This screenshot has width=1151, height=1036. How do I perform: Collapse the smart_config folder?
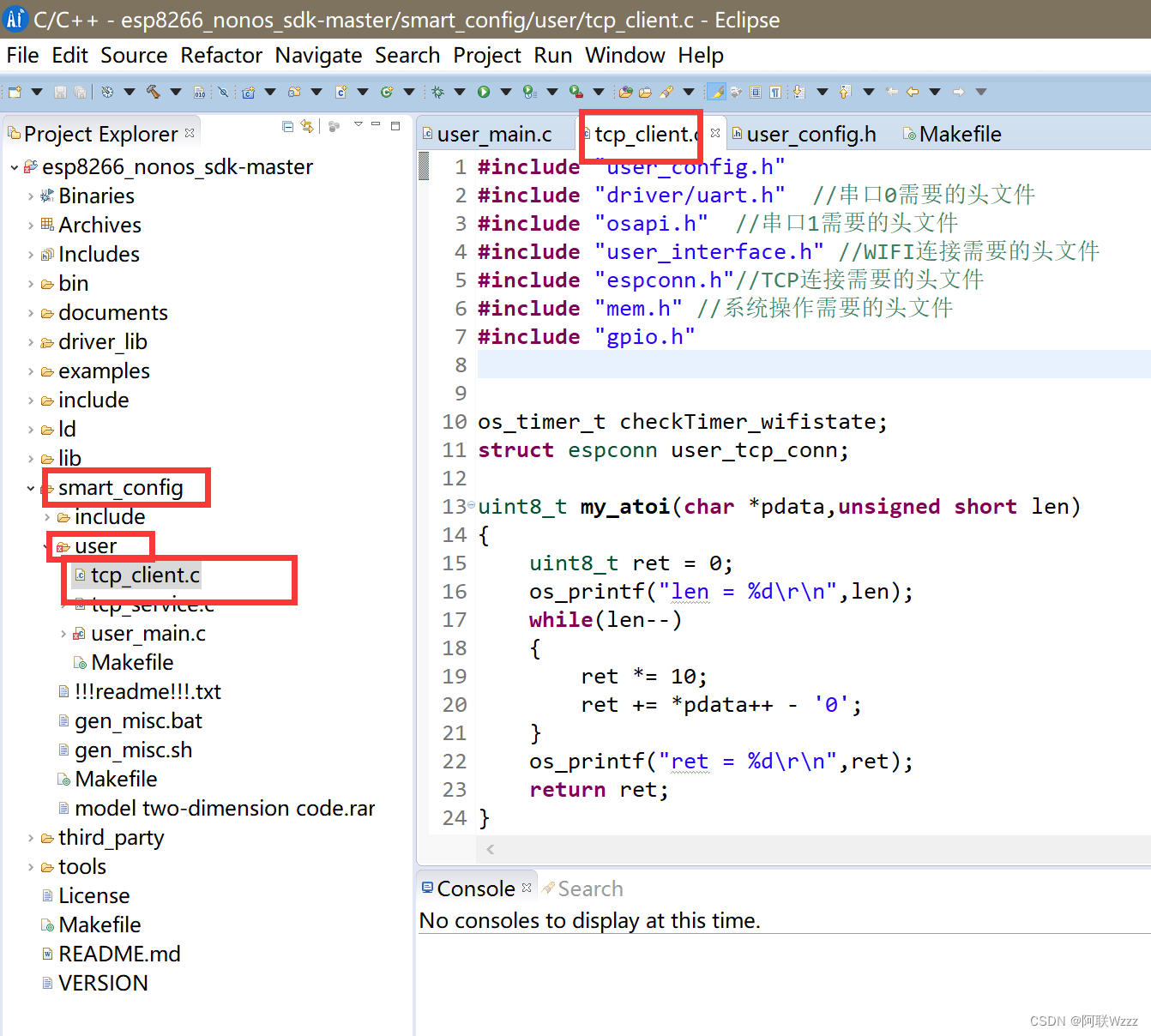[31, 488]
